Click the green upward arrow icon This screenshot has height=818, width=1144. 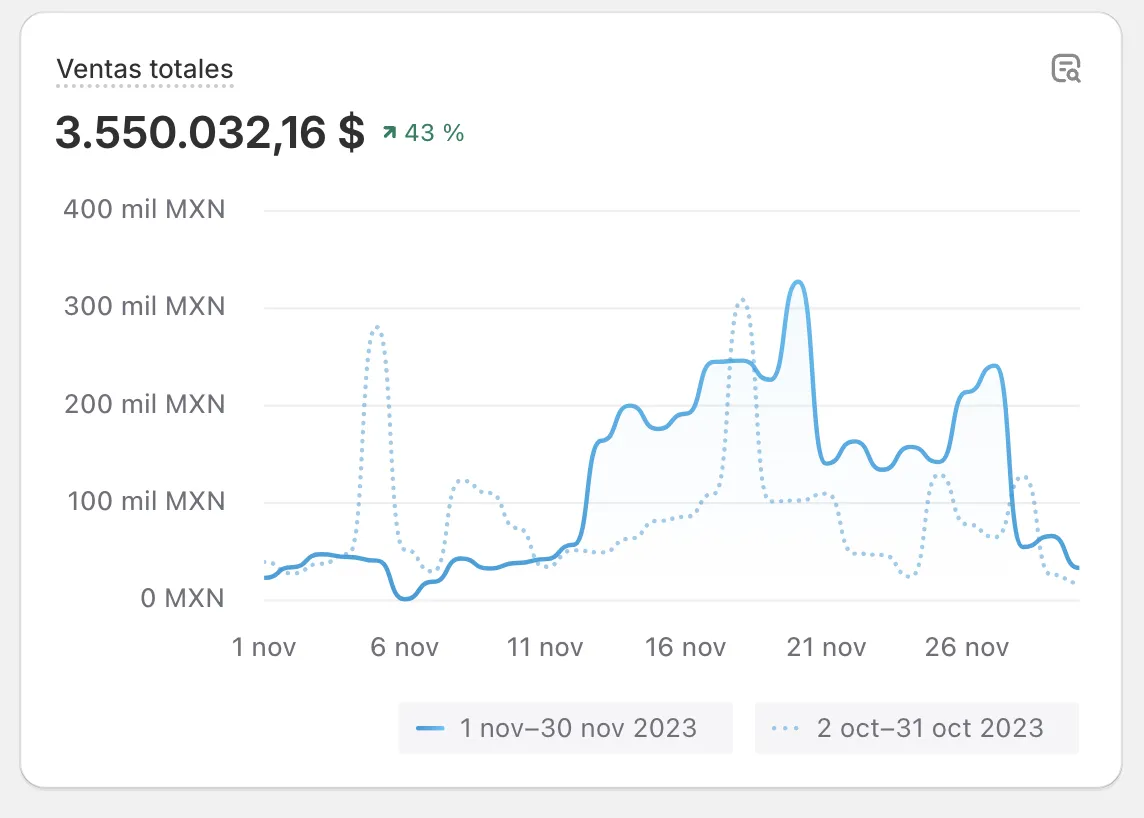(x=390, y=132)
